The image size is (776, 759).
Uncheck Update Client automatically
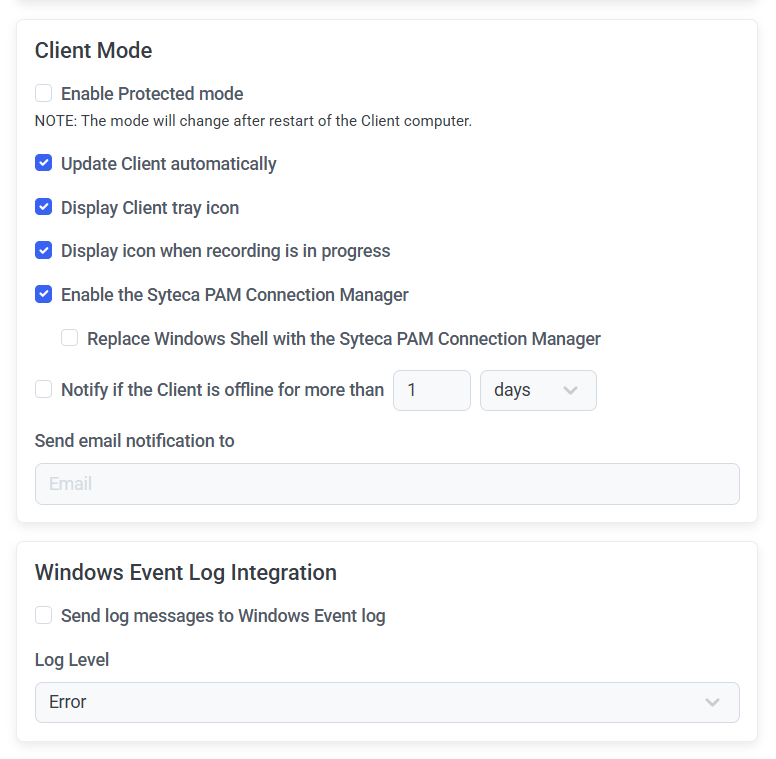coord(43,163)
